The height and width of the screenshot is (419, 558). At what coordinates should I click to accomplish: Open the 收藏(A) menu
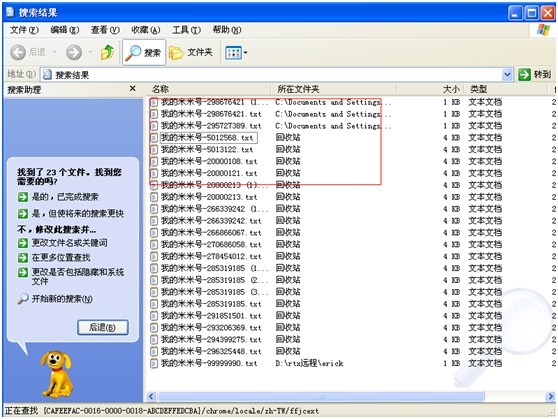146,30
